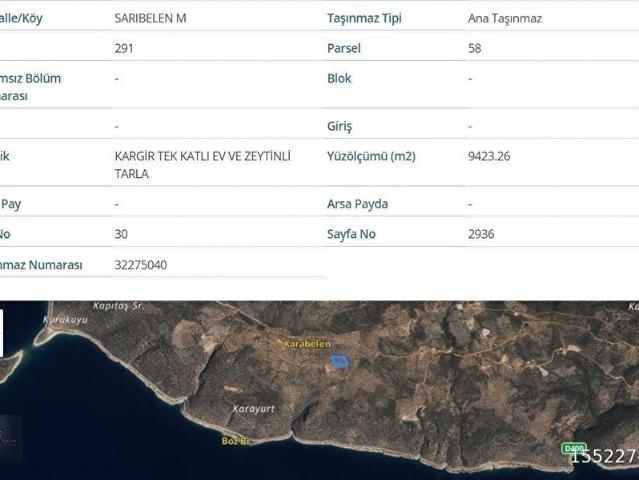Select the value 30 in the No row
This screenshot has height=480, width=639.
tap(121, 234)
